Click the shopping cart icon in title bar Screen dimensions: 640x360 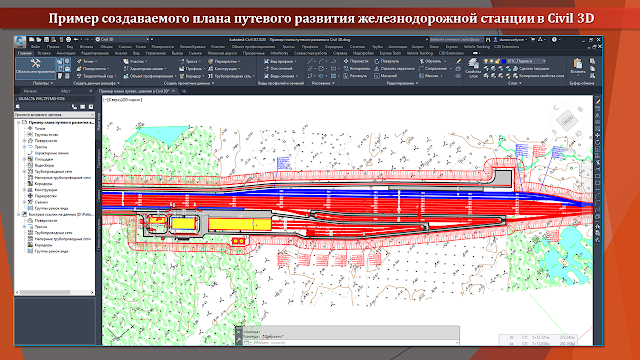point(533,40)
